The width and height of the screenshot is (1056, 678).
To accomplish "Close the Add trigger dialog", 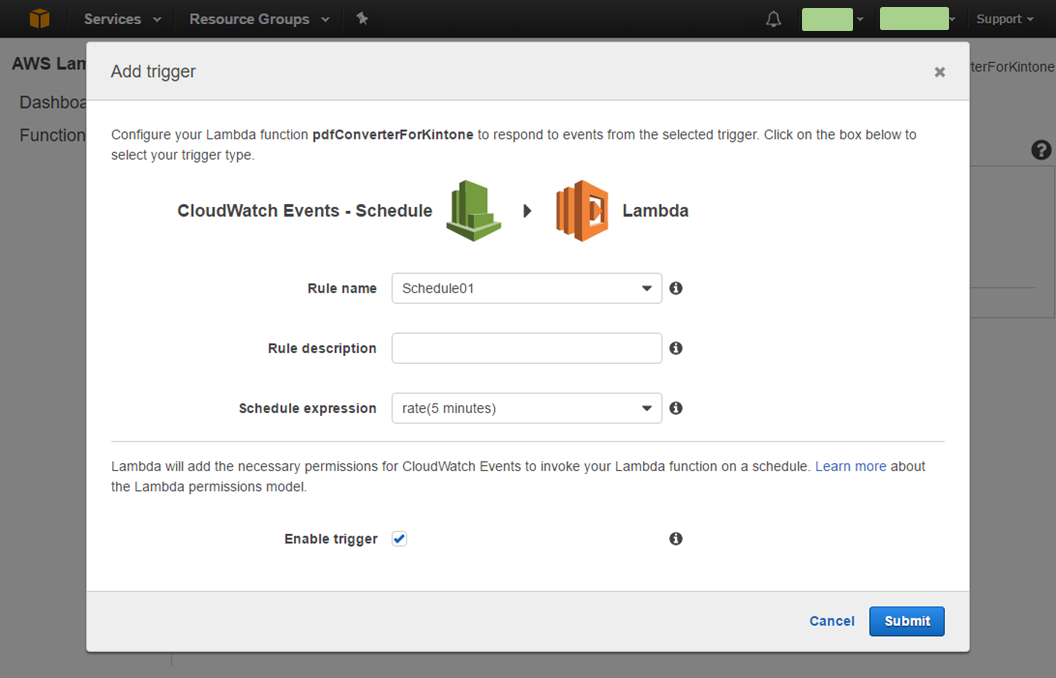I will click(x=939, y=72).
